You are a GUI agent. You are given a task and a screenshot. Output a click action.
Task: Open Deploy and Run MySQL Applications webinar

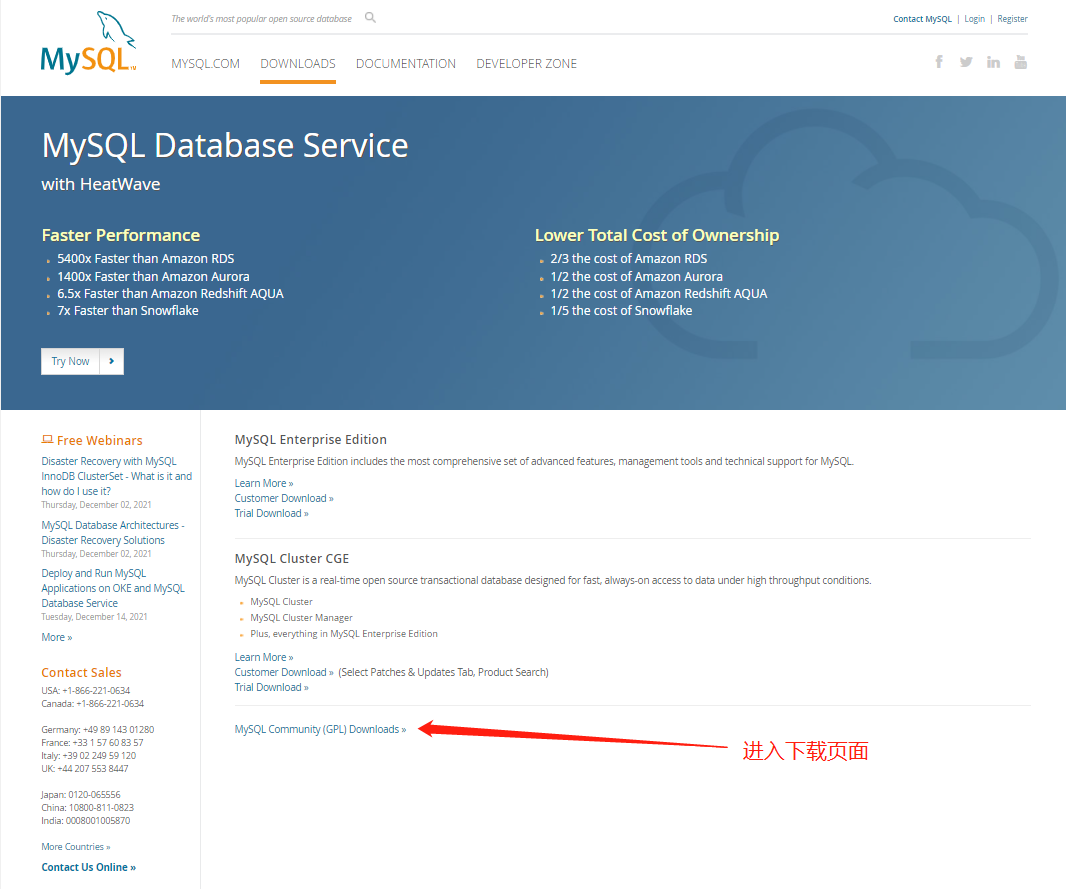[x=113, y=588]
